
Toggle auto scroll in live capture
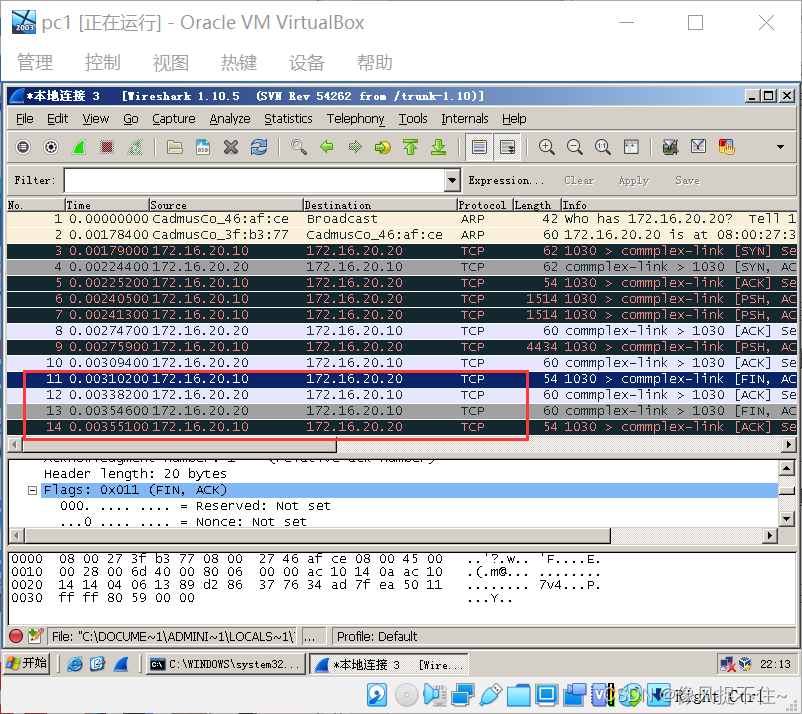[x=507, y=147]
